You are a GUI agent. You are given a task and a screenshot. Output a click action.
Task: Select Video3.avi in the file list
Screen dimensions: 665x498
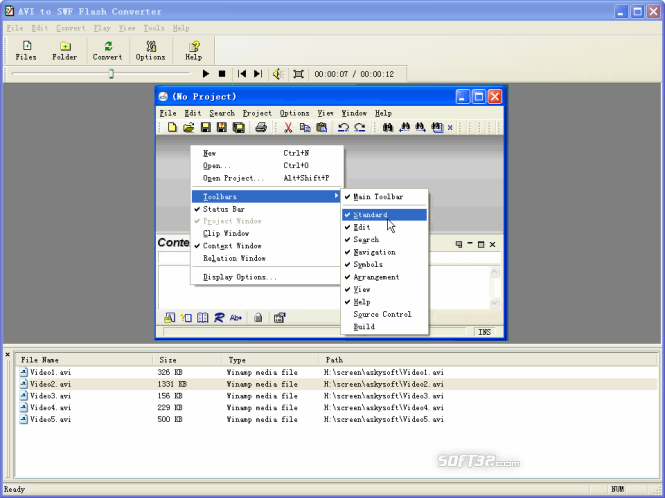(338, 396)
